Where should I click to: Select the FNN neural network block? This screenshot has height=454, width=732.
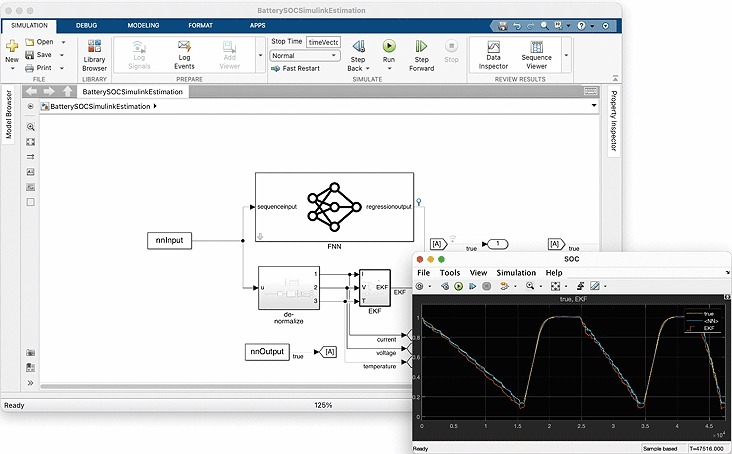coord(334,207)
